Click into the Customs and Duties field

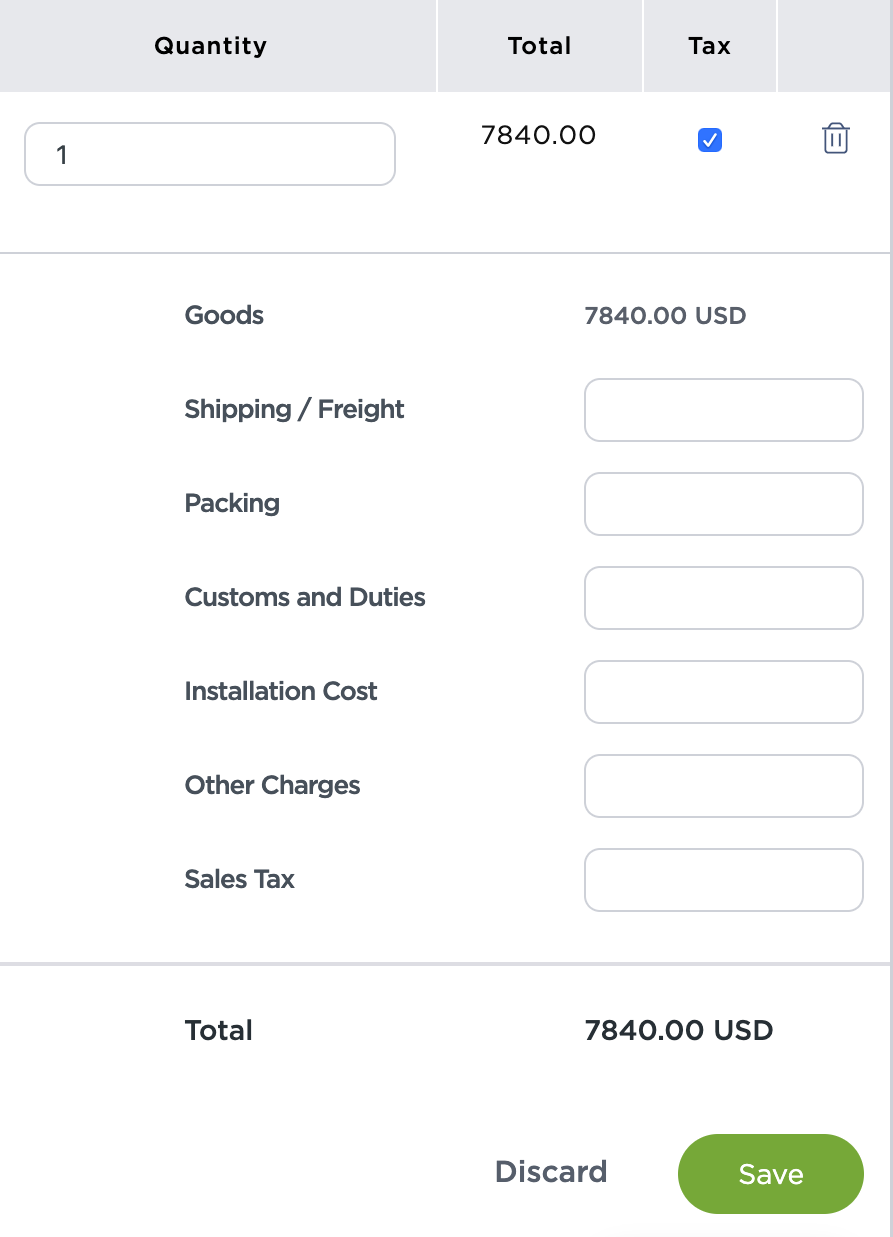tap(723, 598)
